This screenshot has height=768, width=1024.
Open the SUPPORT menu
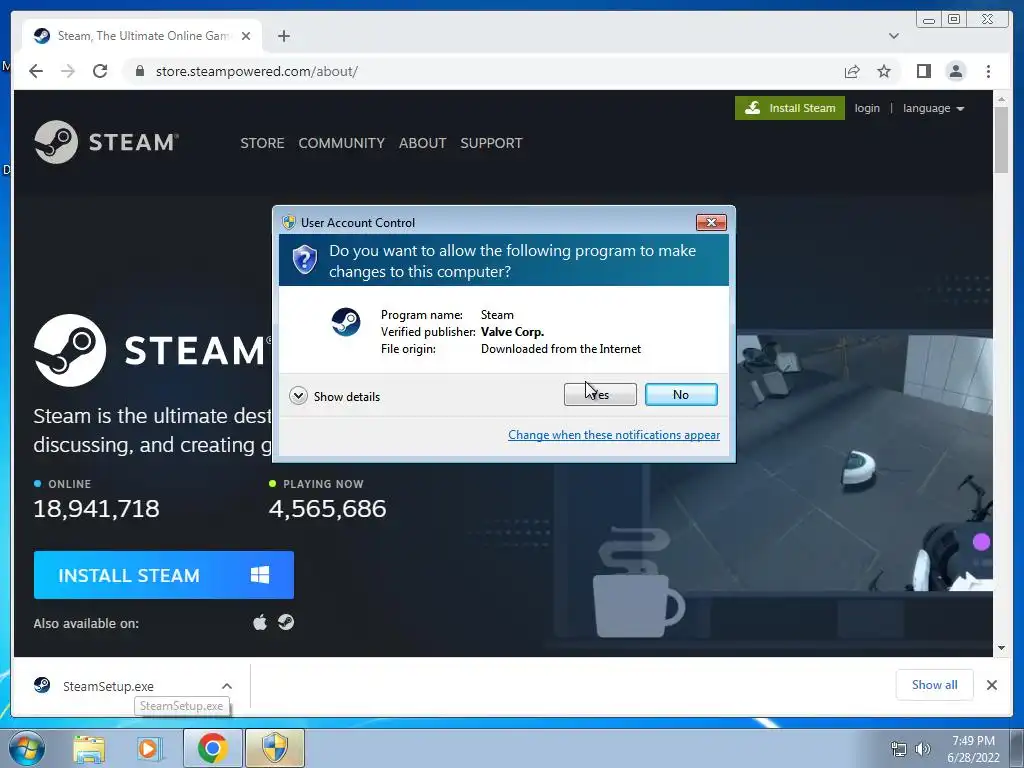pyautogui.click(x=491, y=143)
